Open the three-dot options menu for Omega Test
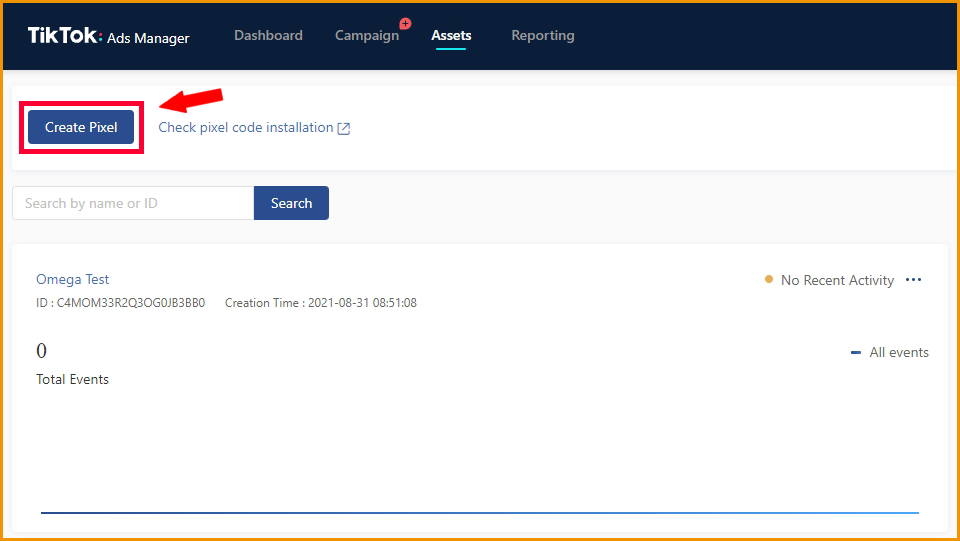Viewport: 960px width, 541px height. pyautogui.click(x=913, y=280)
